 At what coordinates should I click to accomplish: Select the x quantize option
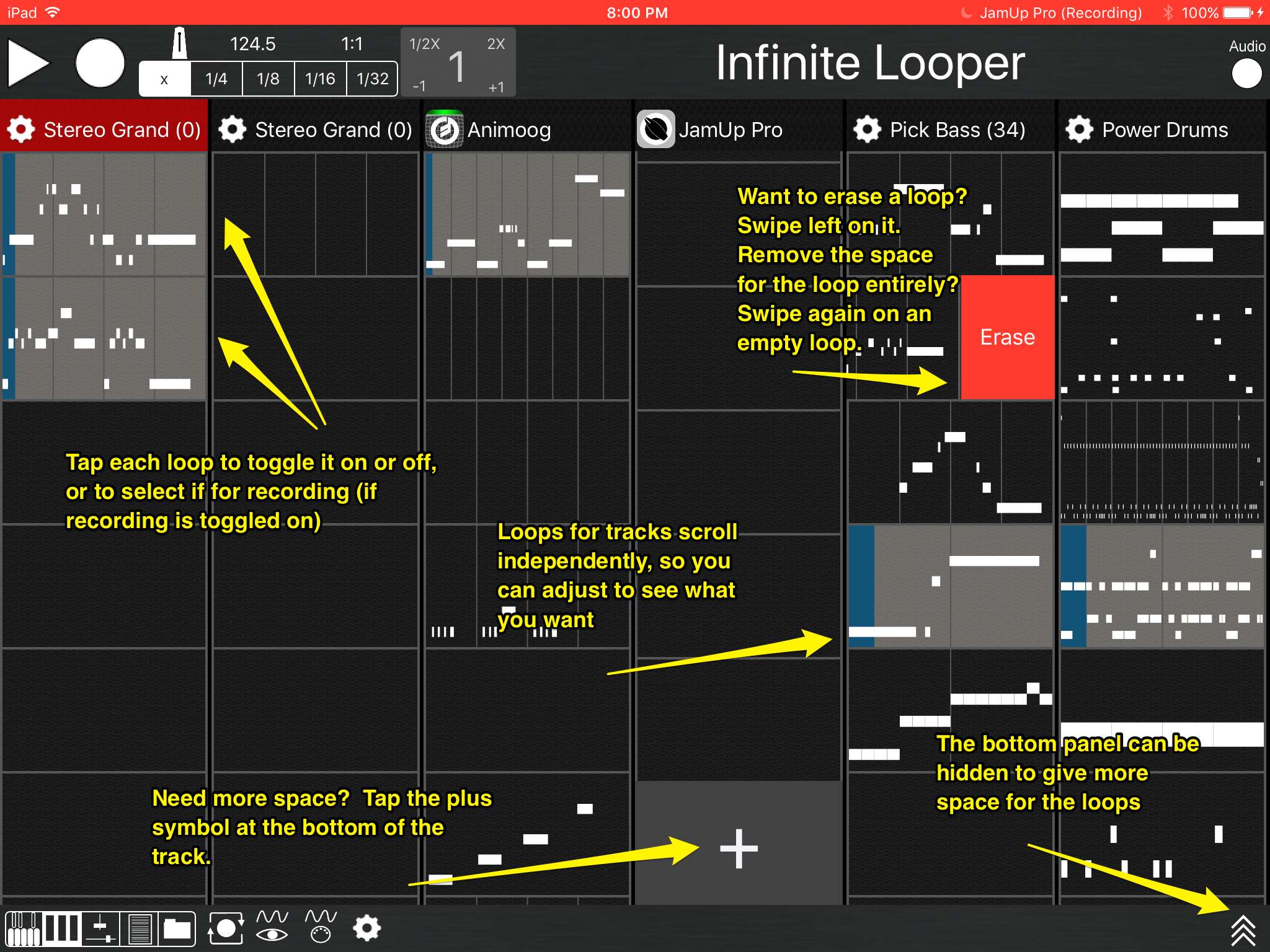[164, 79]
